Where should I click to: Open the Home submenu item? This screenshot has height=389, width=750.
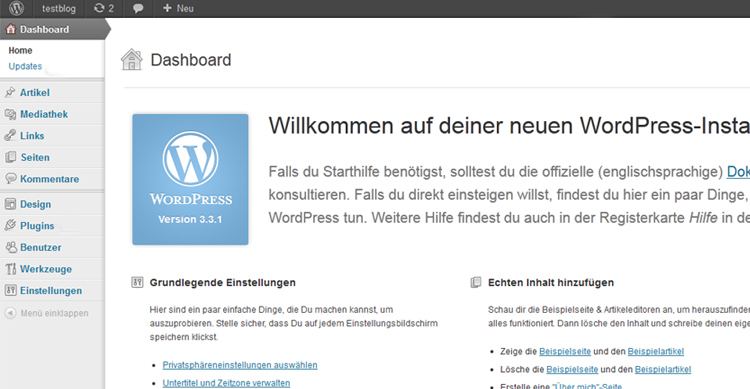pos(21,50)
